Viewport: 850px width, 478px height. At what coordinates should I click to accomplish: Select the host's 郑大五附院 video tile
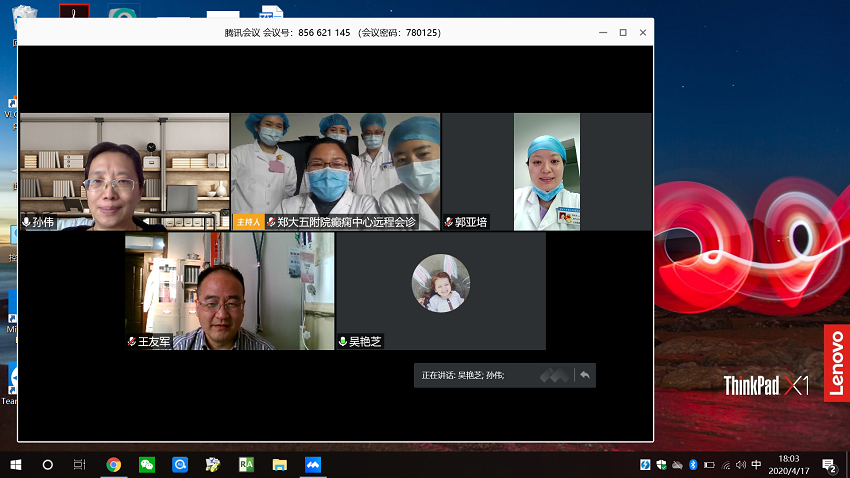click(x=336, y=165)
